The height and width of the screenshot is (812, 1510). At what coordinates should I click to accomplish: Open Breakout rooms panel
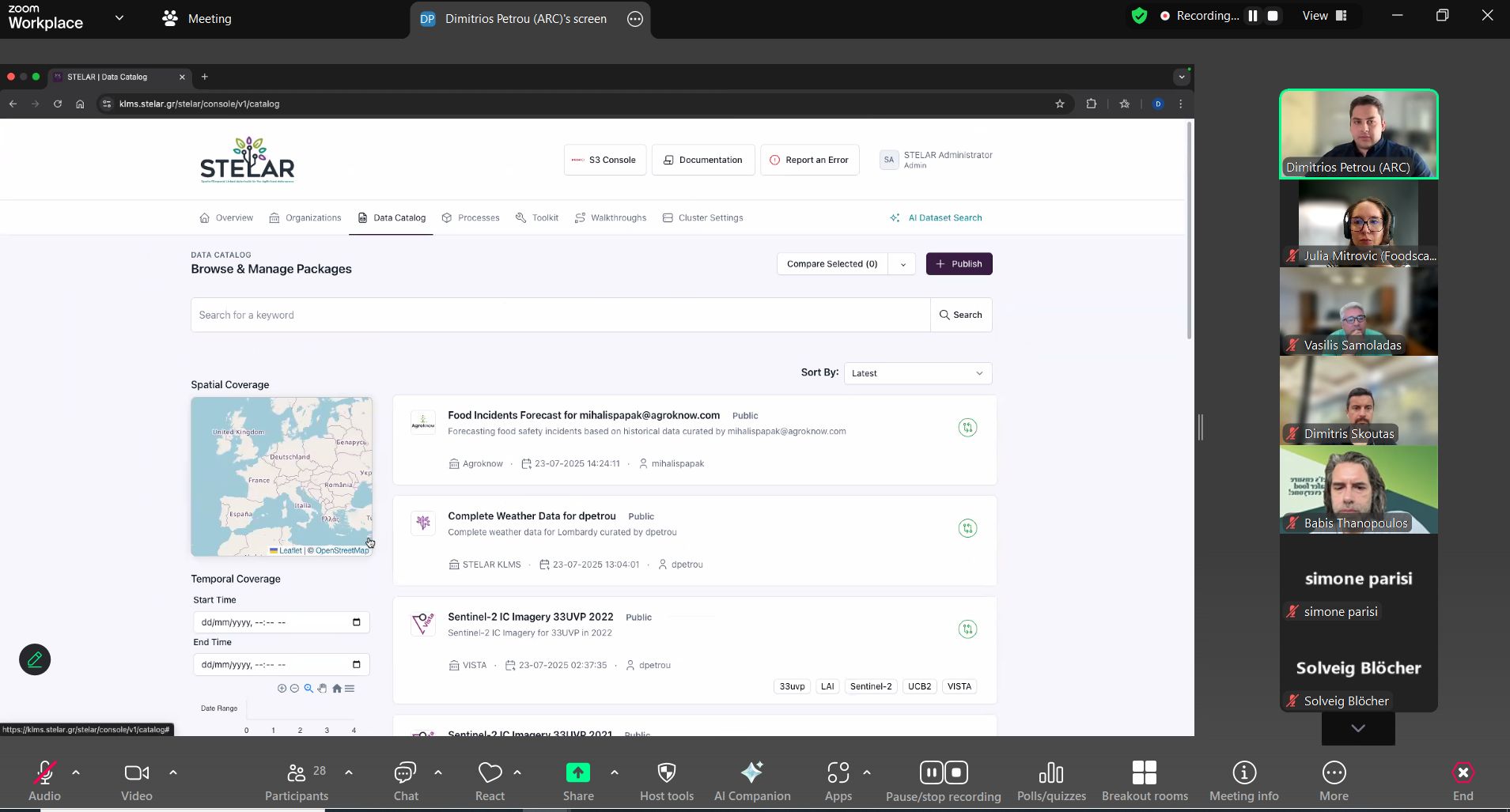[x=1145, y=780]
